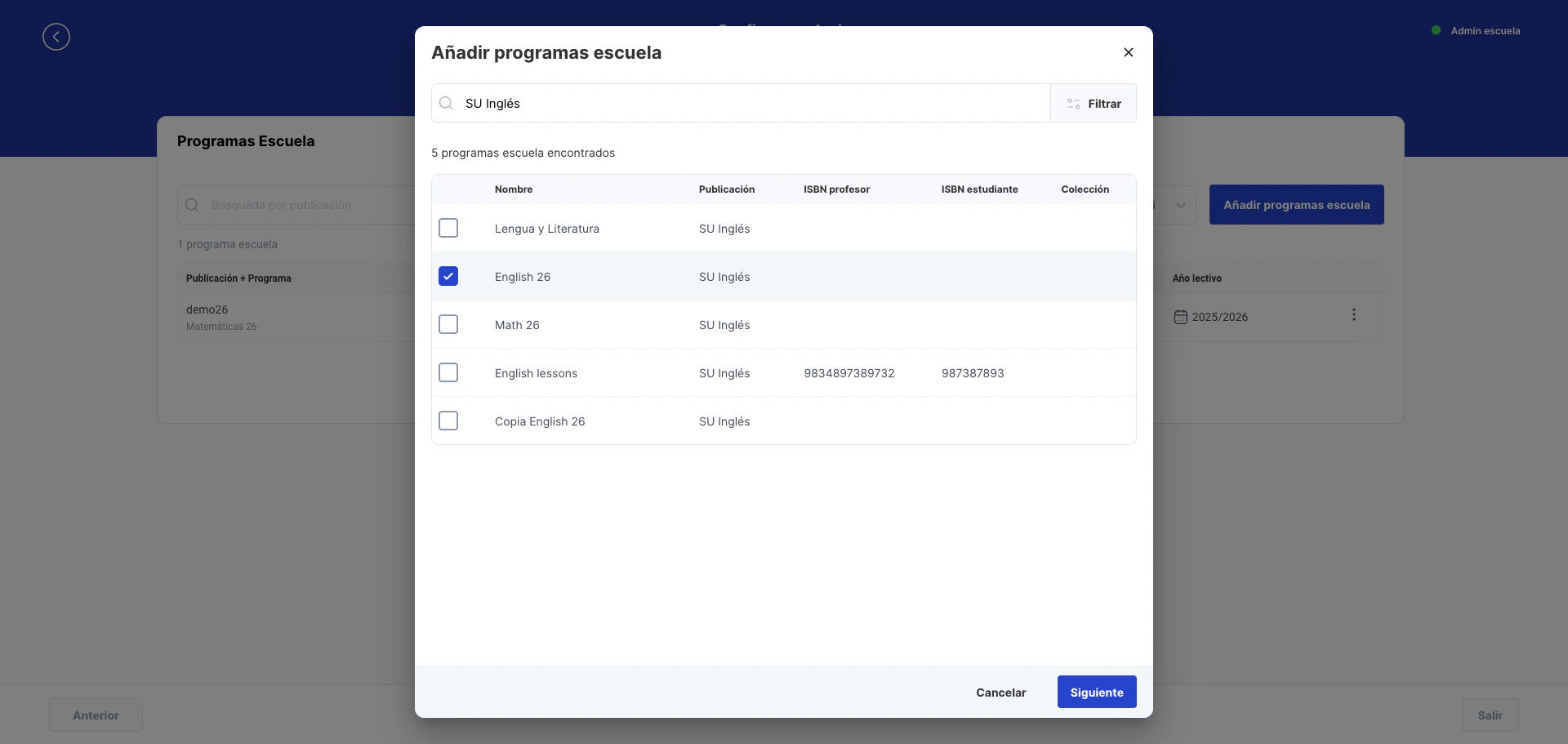Select the Lengua y Literatura row name
Image resolution: width=1568 pixels, height=744 pixels.
pos(546,229)
